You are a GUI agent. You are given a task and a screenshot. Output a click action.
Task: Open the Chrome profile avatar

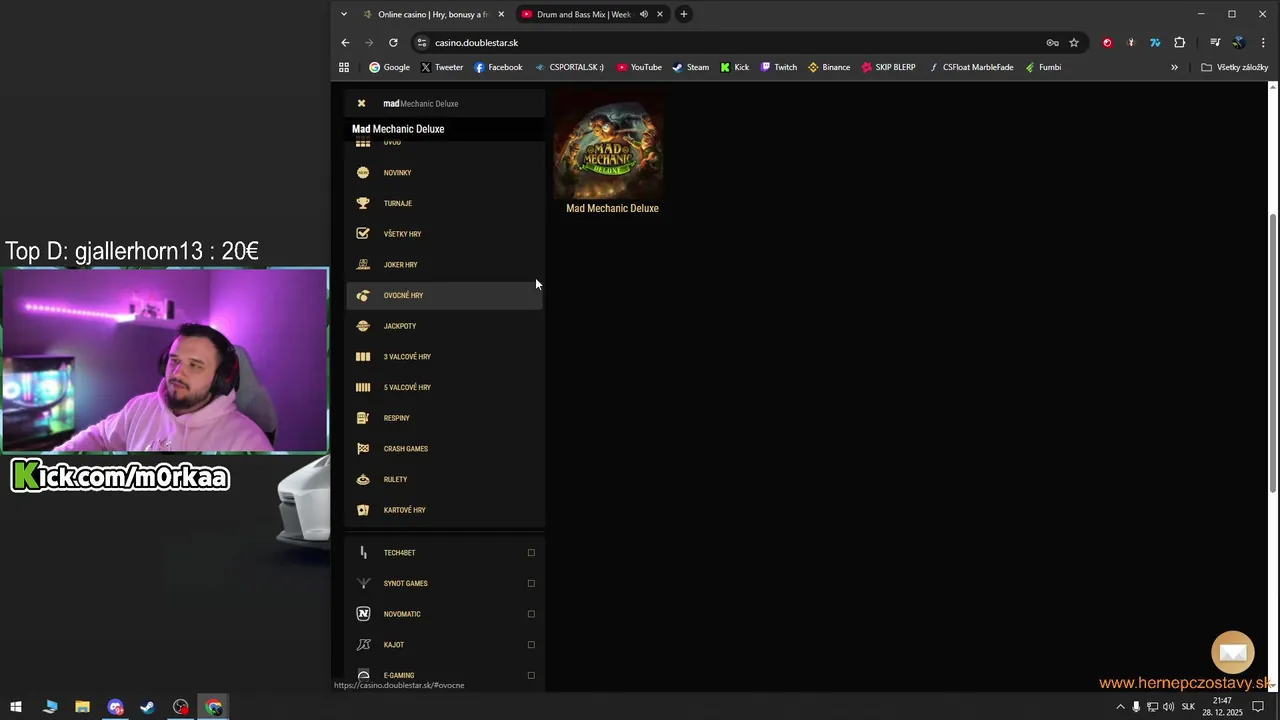tap(1238, 43)
